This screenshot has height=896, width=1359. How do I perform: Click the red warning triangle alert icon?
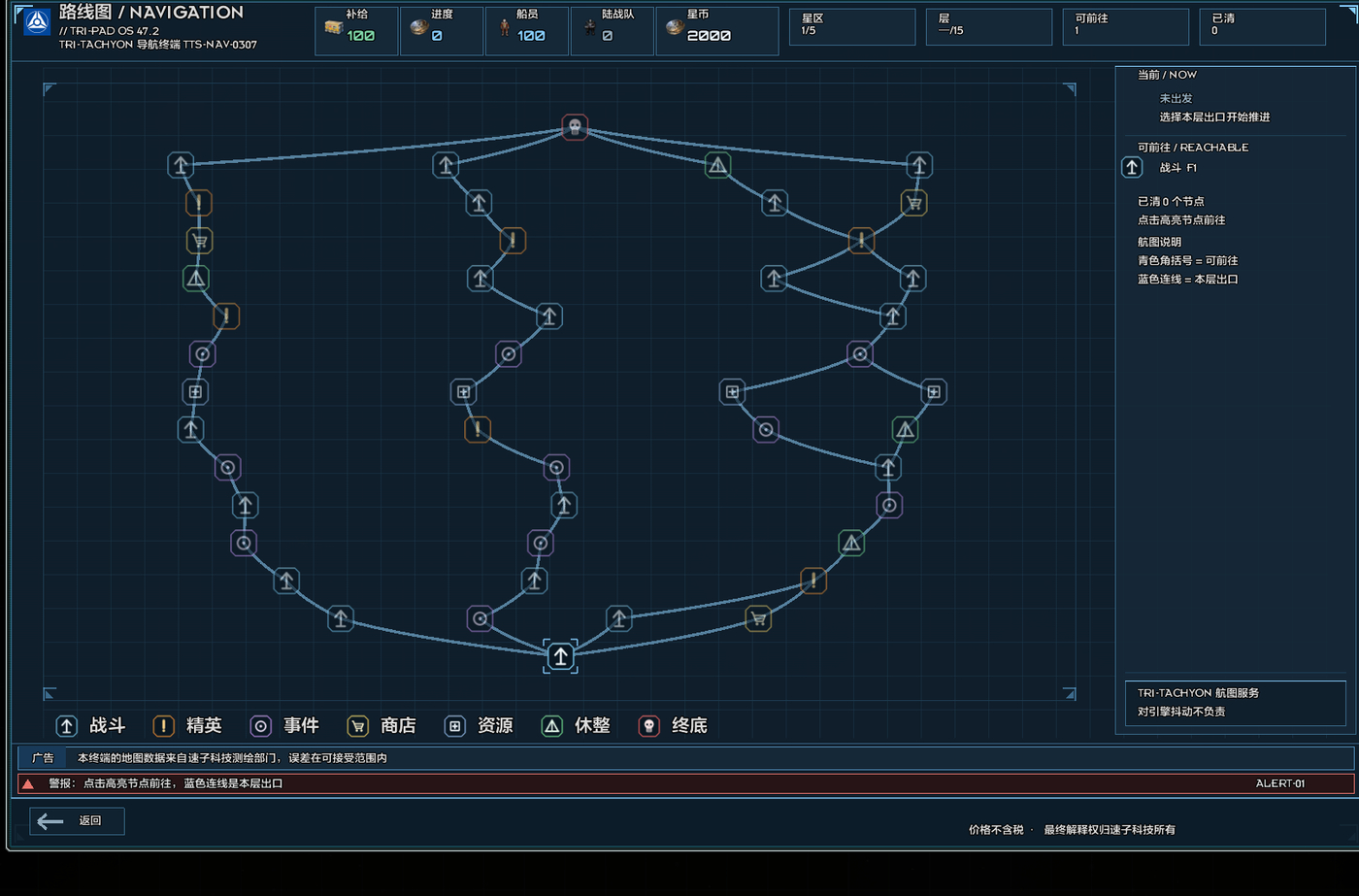pyautogui.click(x=28, y=783)
